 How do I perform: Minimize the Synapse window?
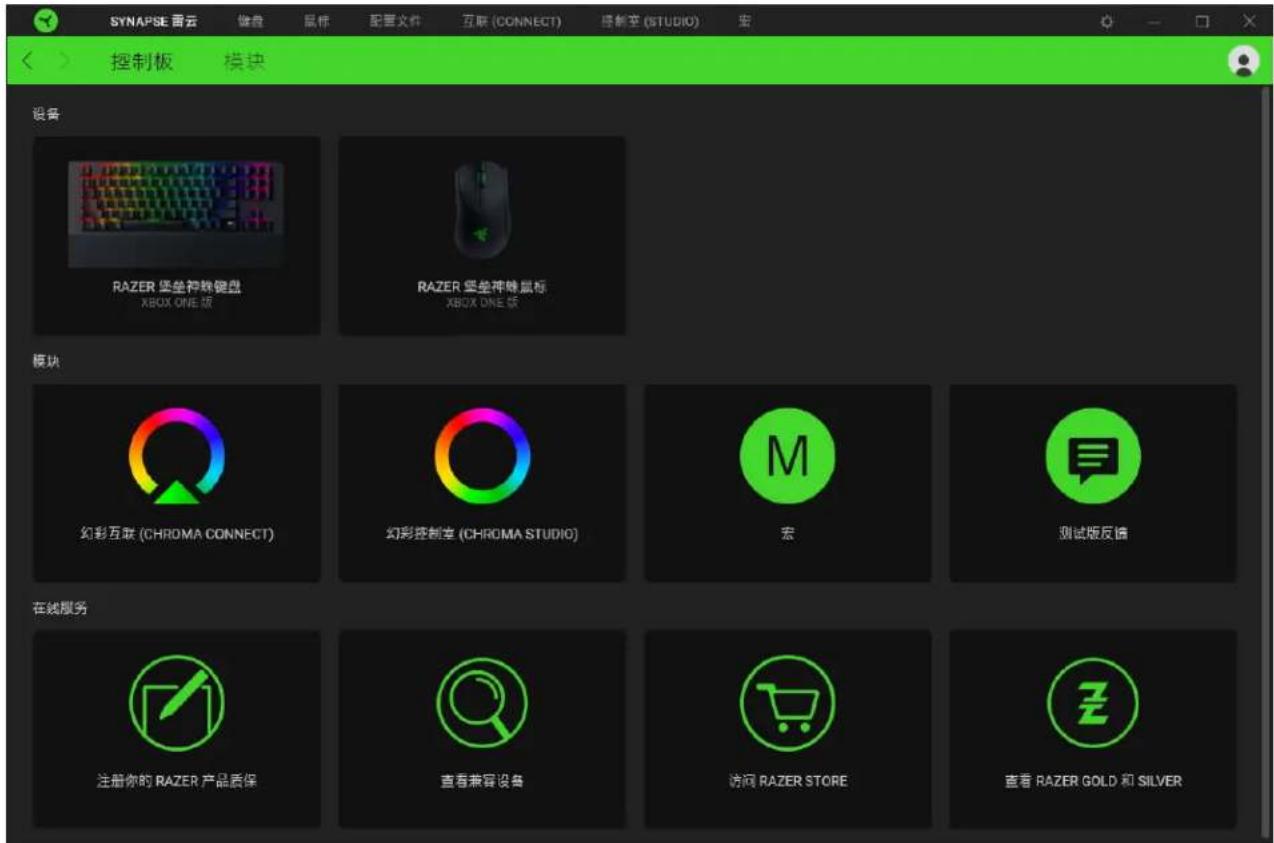[1154, 21]
